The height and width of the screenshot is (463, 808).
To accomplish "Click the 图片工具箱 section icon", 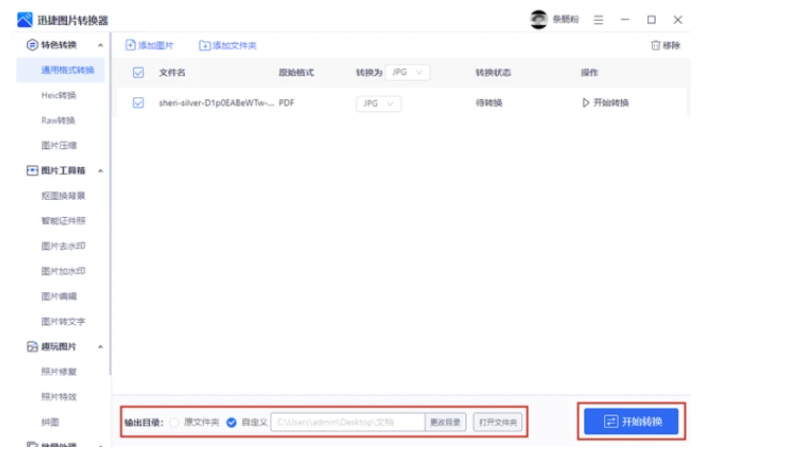I will point(32,171).
